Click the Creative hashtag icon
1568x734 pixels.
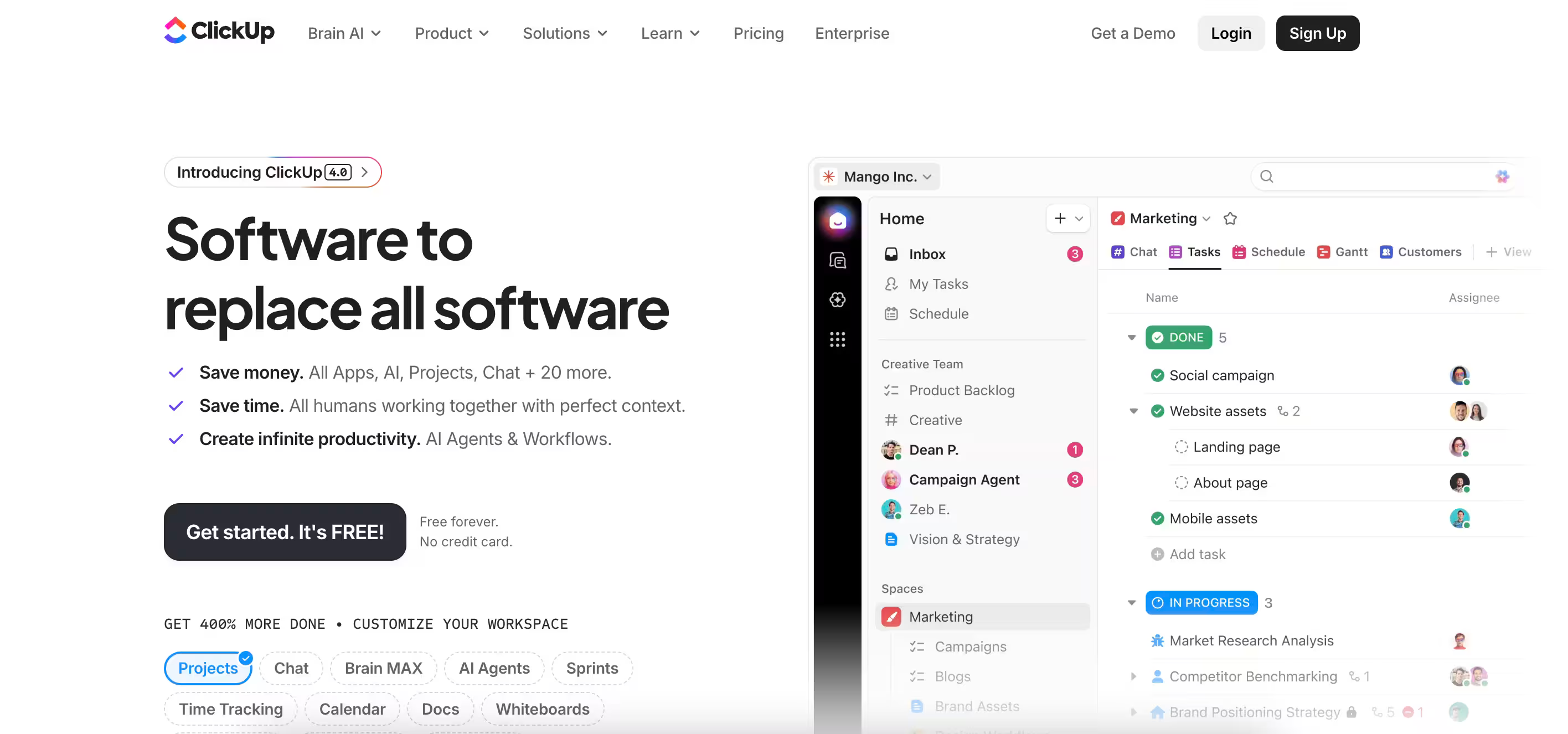tap(890, 420)
